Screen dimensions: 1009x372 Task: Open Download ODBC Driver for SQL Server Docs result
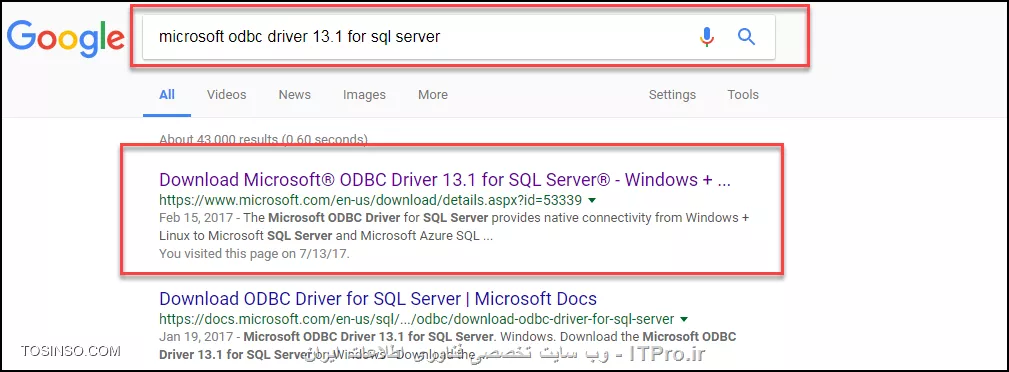click(x=378, y=299)
